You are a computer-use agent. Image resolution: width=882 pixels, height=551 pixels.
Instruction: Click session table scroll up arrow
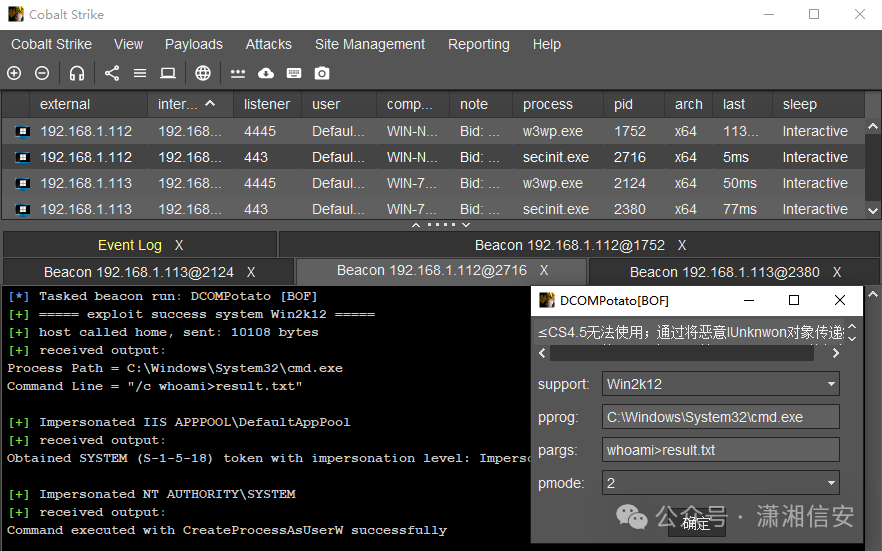pos(873,127)
